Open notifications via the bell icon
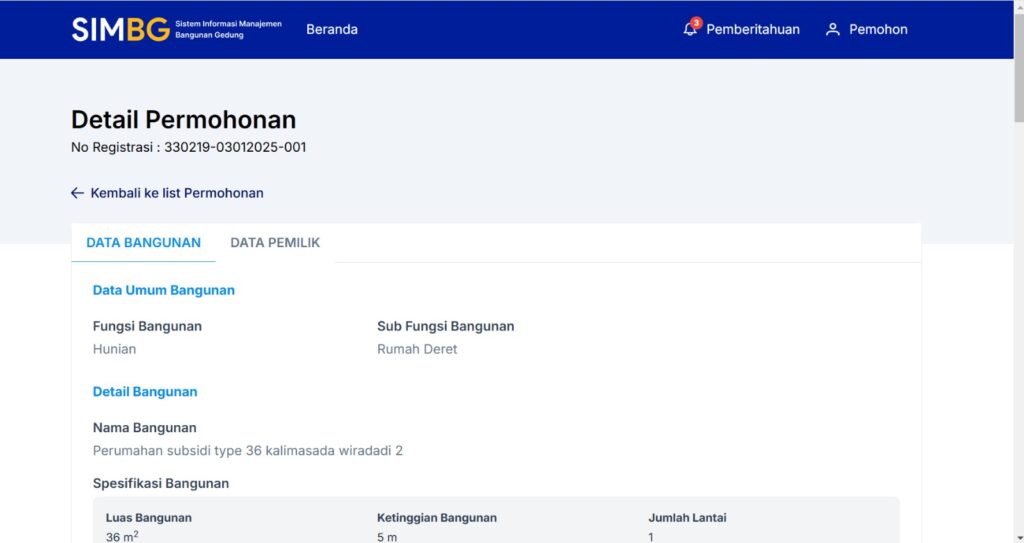Viewport: 1024px width, 543px height. (x=690, y=30)
